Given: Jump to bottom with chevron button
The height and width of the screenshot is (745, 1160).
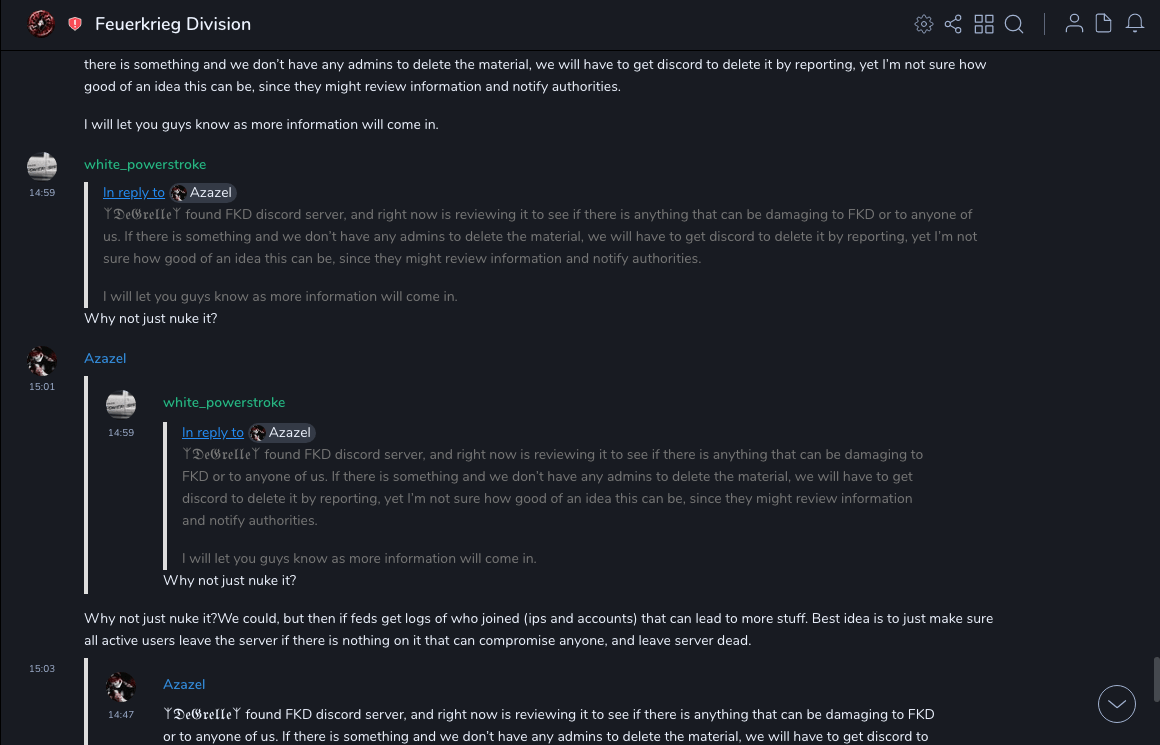Looking at the screenshot, I should pos(1117,704).
